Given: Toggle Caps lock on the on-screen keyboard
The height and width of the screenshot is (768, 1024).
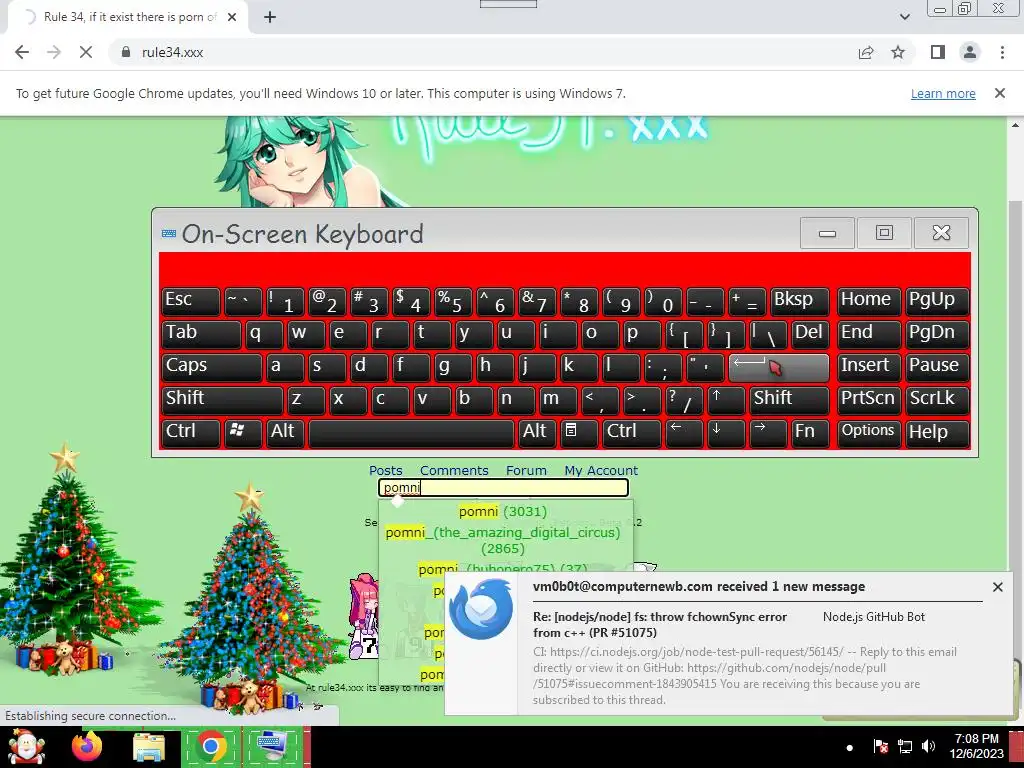Looking at the screenshot, I should point(212,366).
